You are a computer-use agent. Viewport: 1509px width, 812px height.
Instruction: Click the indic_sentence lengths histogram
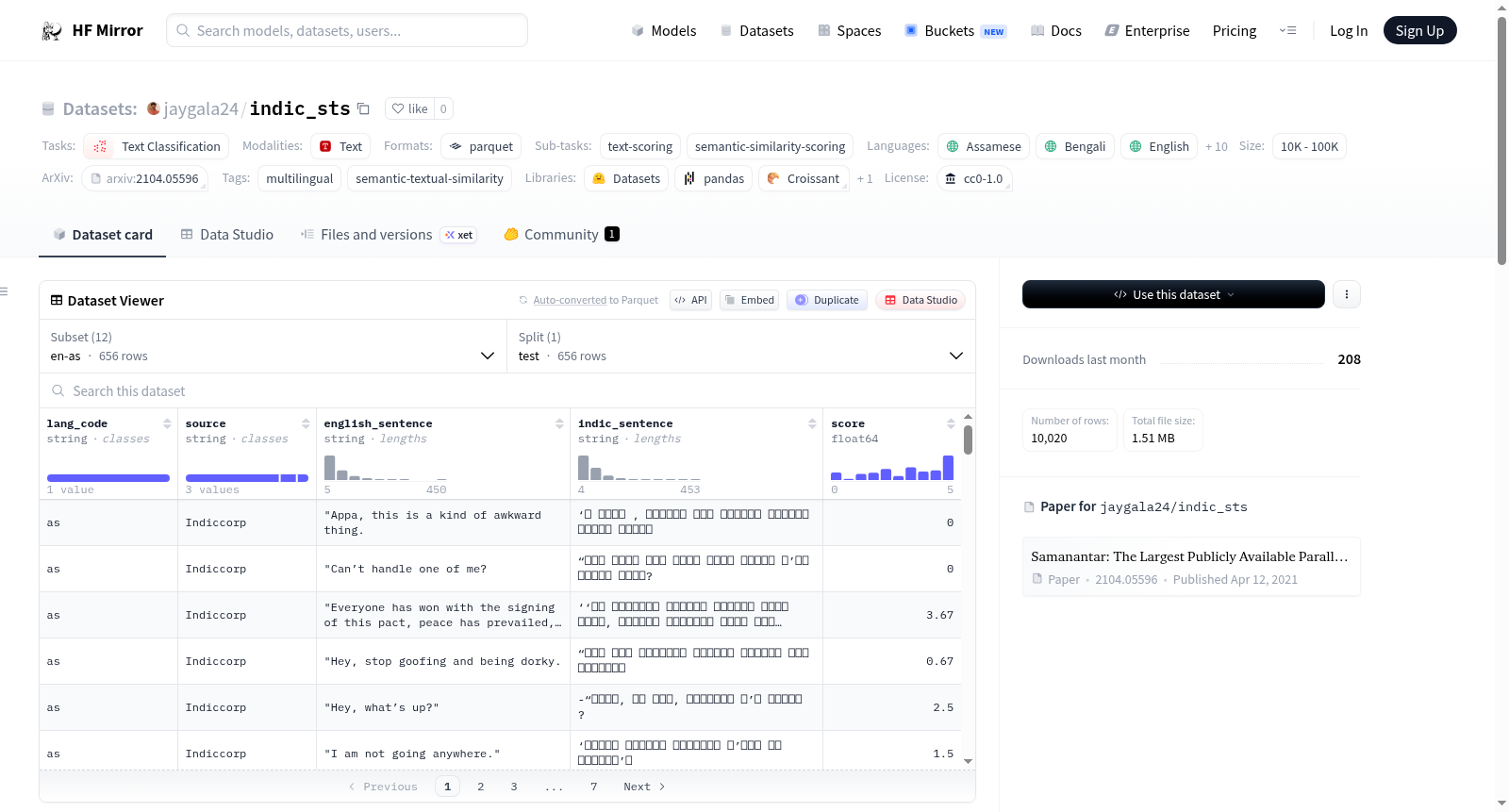[x=638, y=468]
